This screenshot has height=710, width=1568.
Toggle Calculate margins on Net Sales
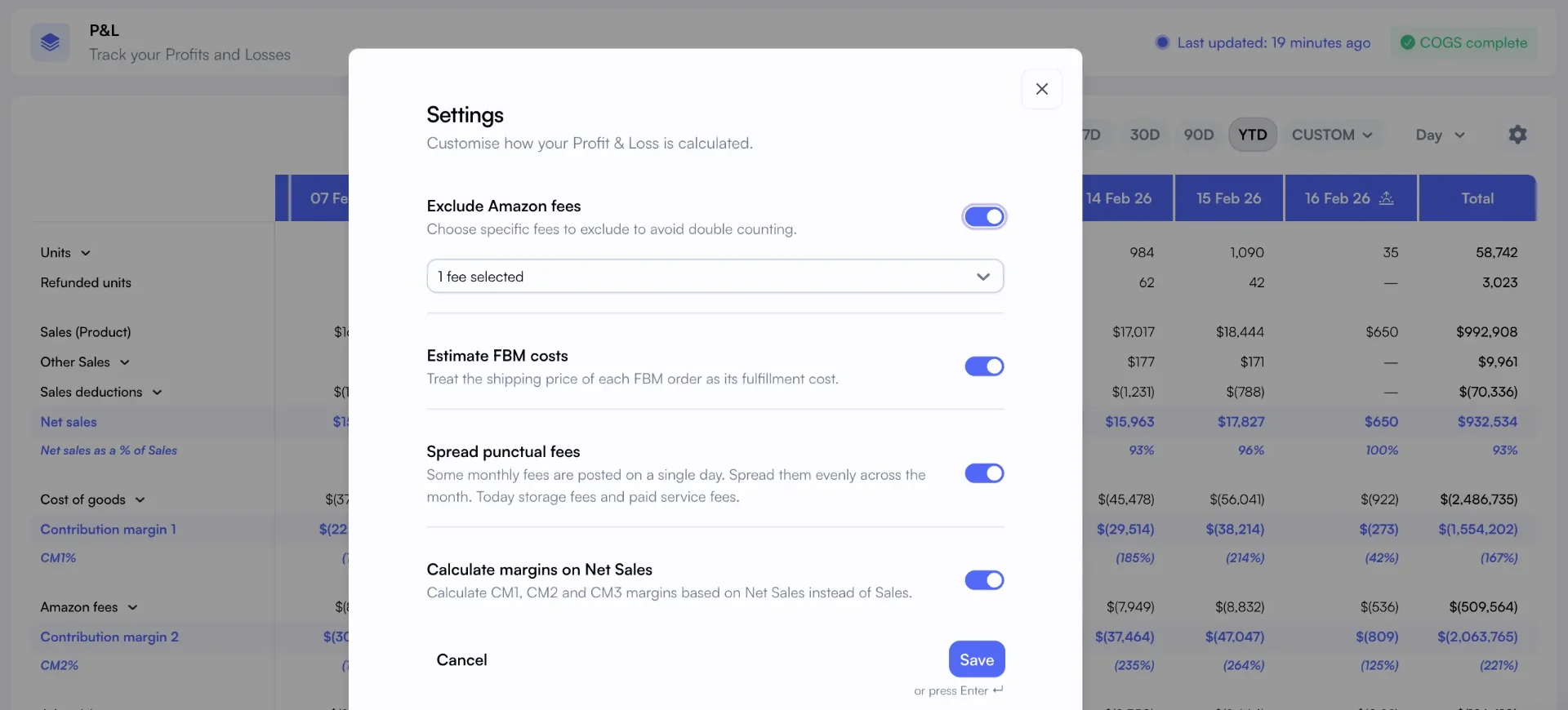click(984, 580)
